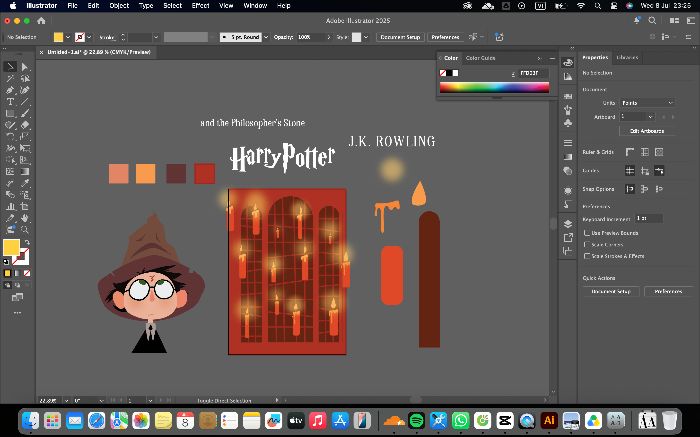
Task: Open the Object menu
Action: [x=119, y=6]
